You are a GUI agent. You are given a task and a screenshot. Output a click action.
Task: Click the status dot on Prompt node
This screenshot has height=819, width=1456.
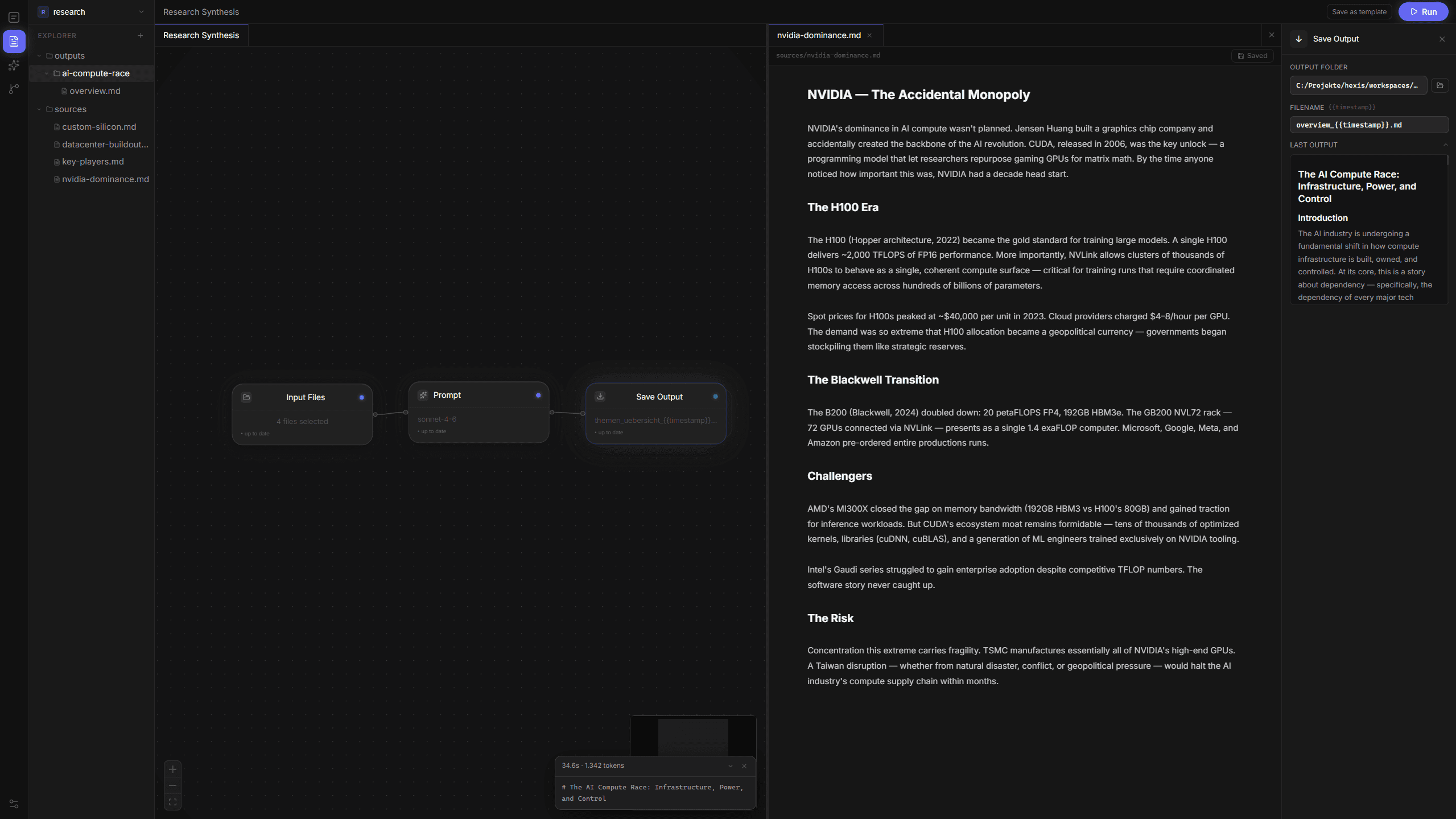click(538, 395)
